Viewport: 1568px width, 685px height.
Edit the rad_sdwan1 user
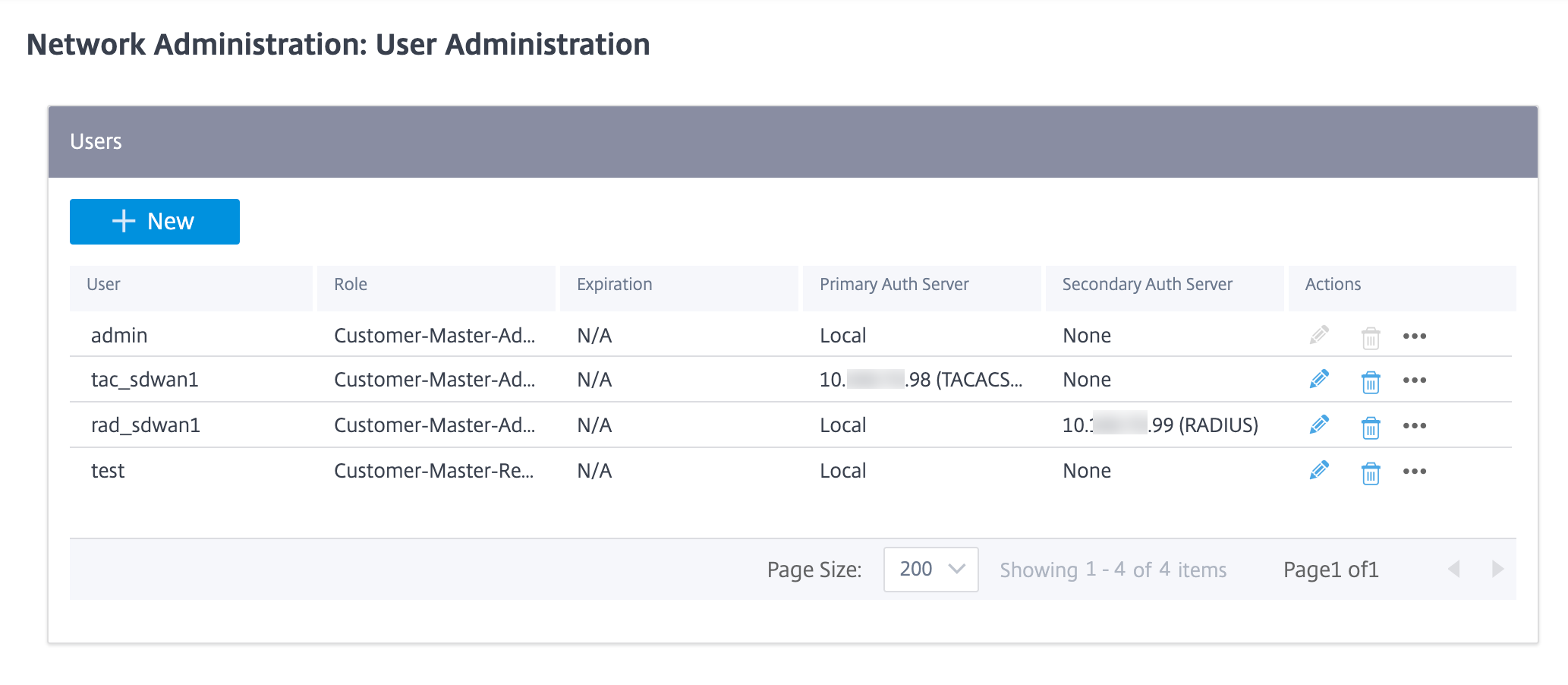coord(1319,425)
